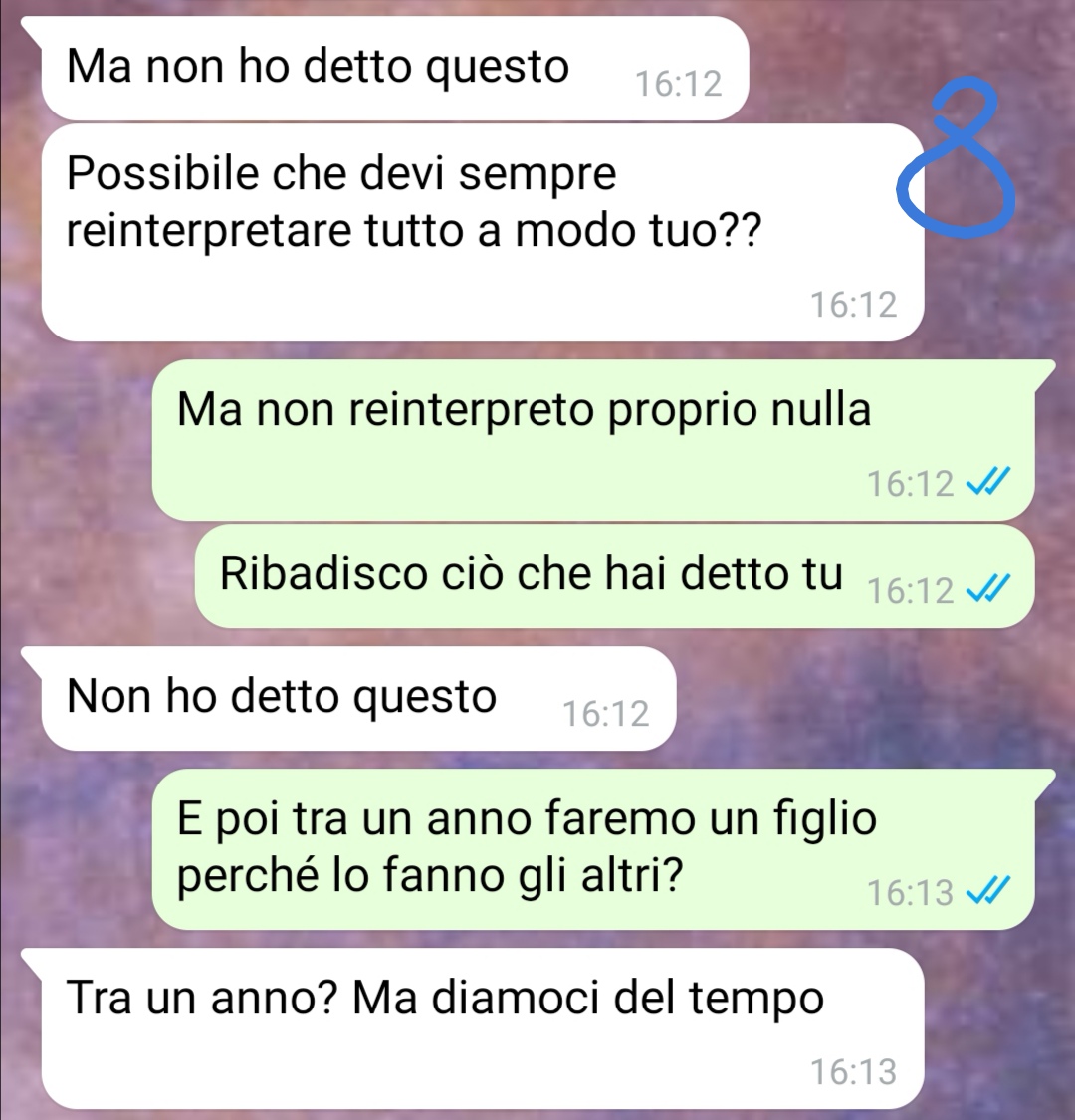The width and height of the screenshot is (1075, 1120).
Task: Click the 16:12 timestamp under 'reinterpretare tutto a modo tuo??'
Action: [854, 305]
